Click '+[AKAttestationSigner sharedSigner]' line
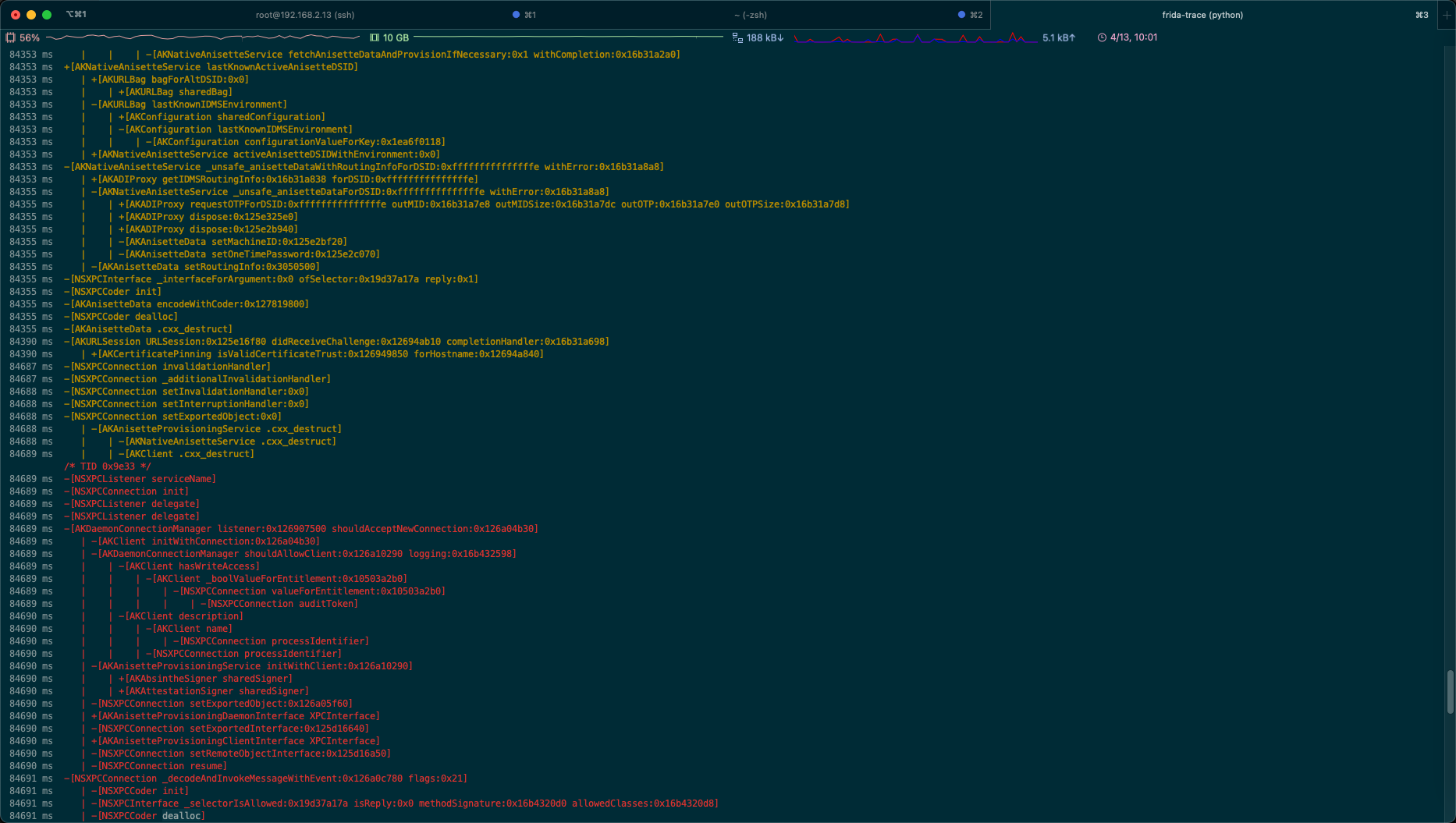This screenshot has width=1456, height=823. (x=214, y=691)
